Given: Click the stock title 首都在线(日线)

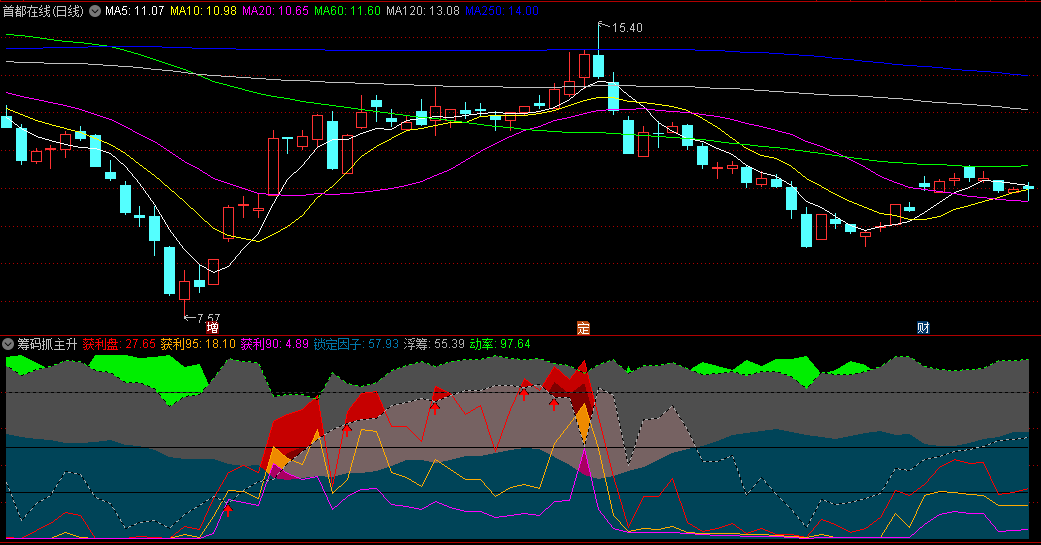Looking at the screenshot, I should coord(43,11).
